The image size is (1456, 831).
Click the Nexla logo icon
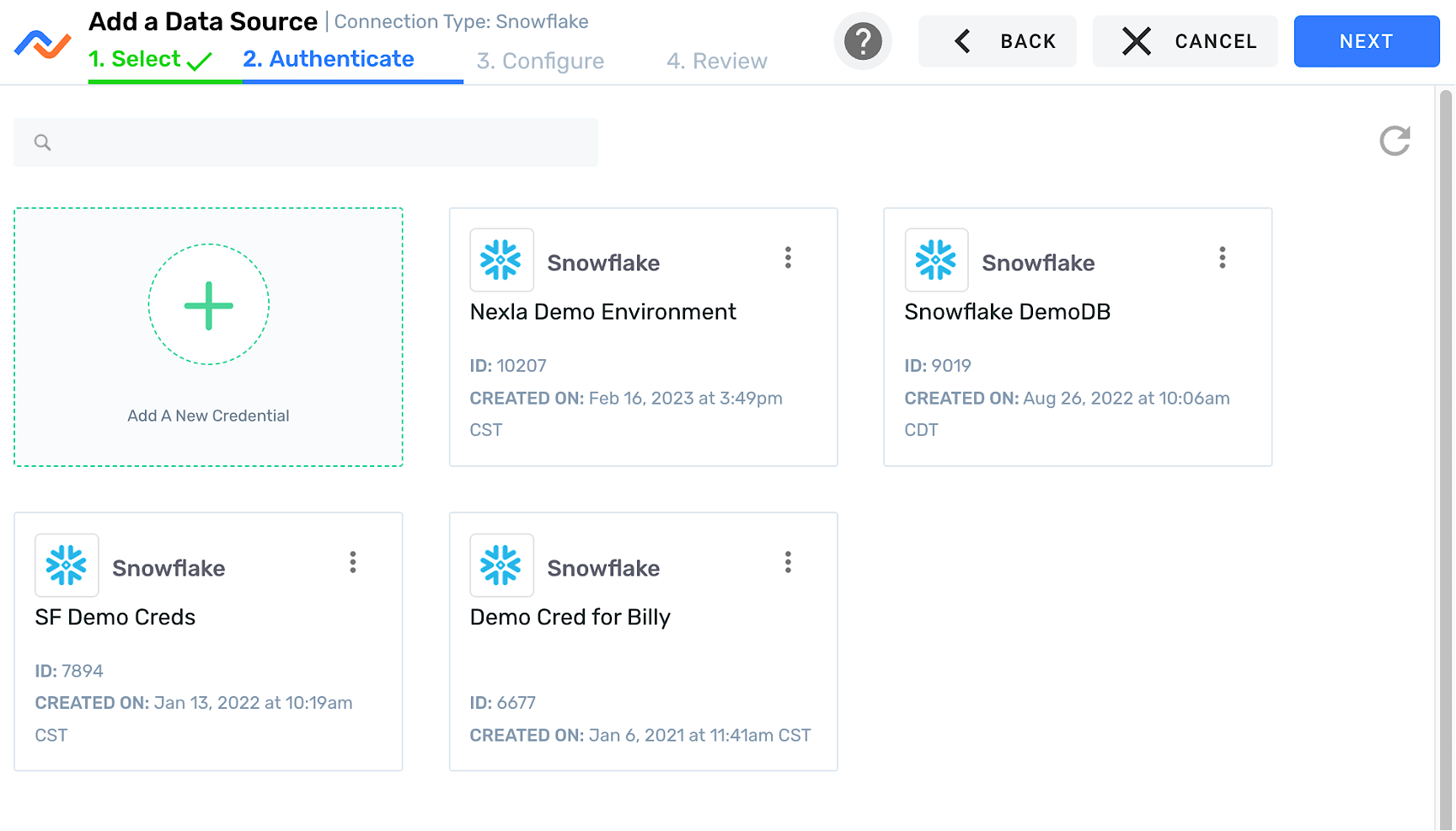tap(43, 44)
